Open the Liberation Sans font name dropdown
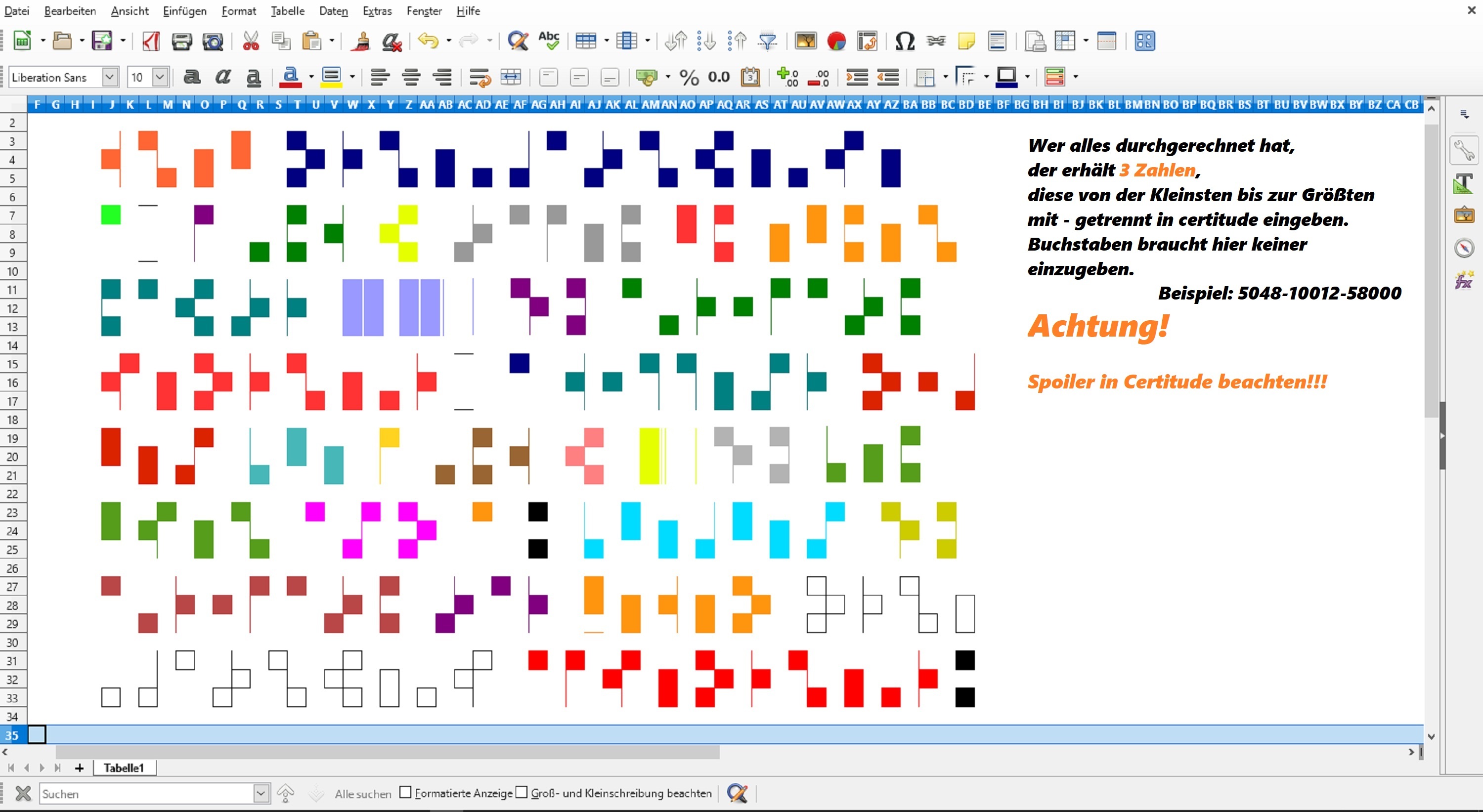 point(109,77)
